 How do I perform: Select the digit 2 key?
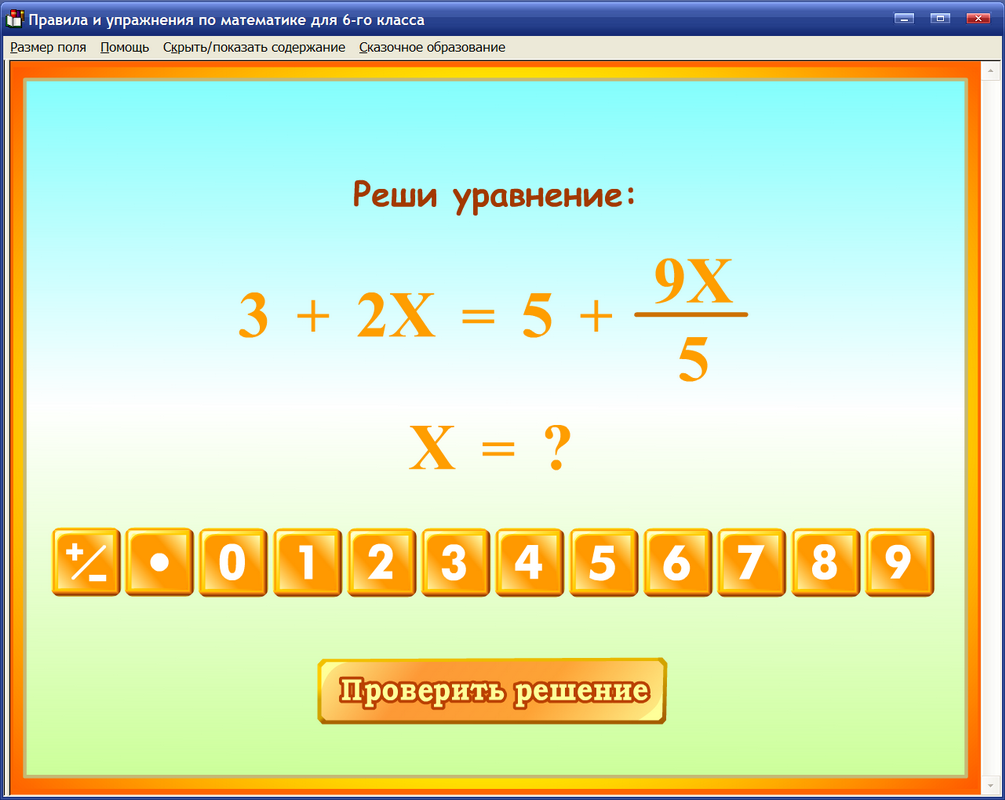[382, 564]
